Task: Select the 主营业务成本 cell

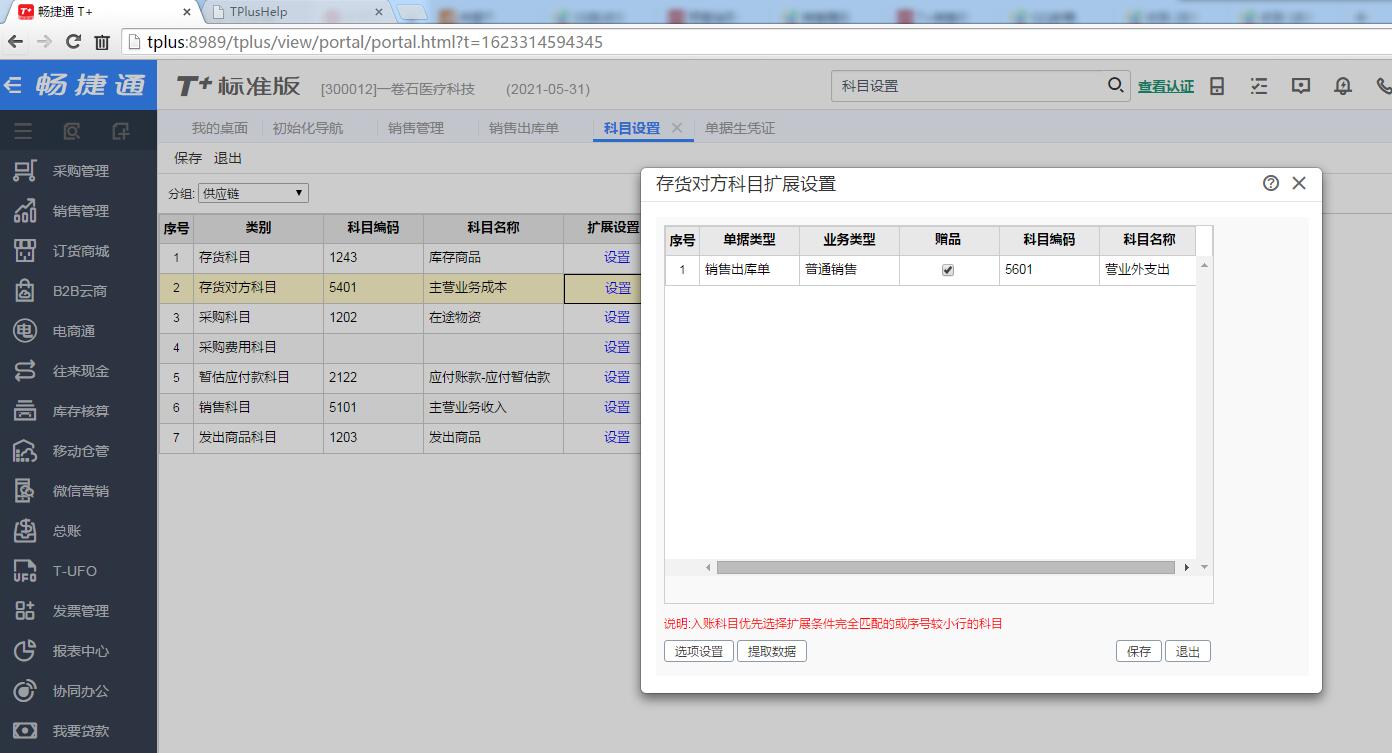Action: [493, 287]
